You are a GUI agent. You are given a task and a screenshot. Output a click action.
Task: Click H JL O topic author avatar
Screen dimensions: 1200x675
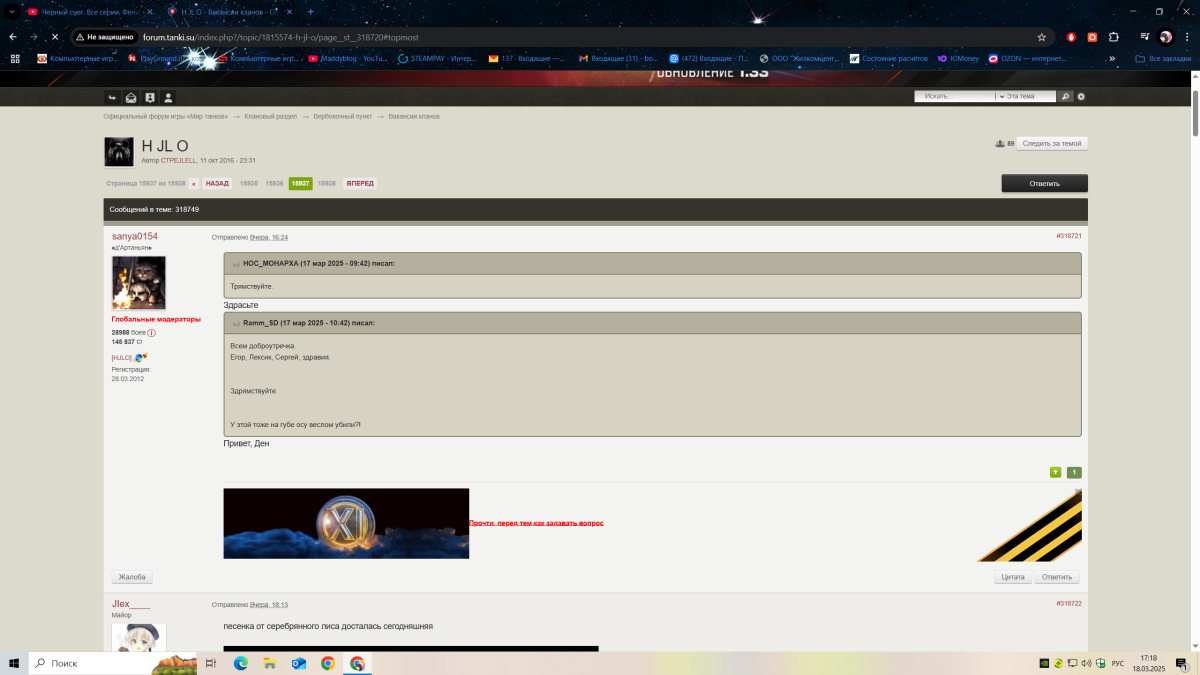click(119, 152)
